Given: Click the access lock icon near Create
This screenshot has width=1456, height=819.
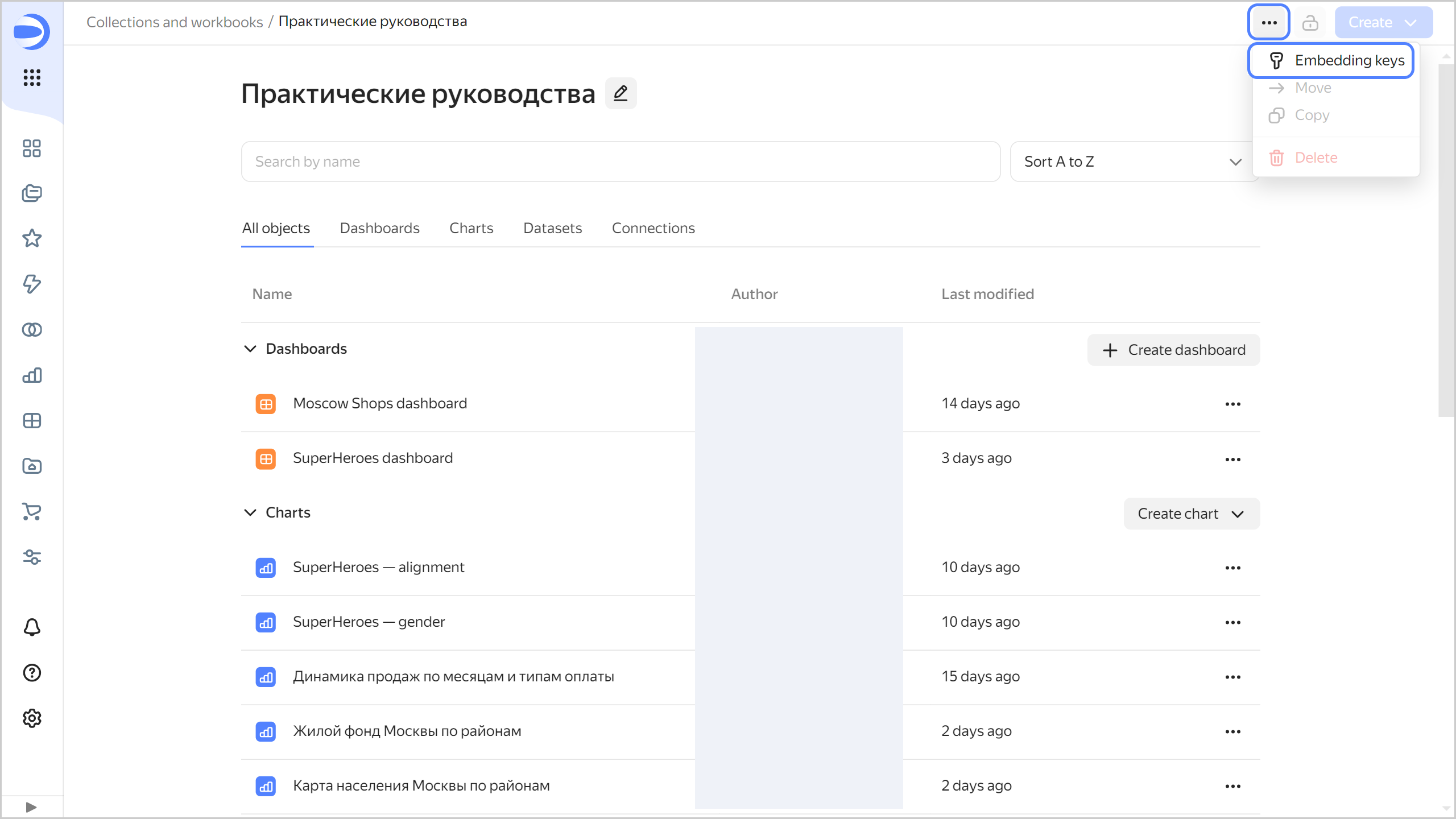Looking at the screenshot, I should click(1310, 23).
